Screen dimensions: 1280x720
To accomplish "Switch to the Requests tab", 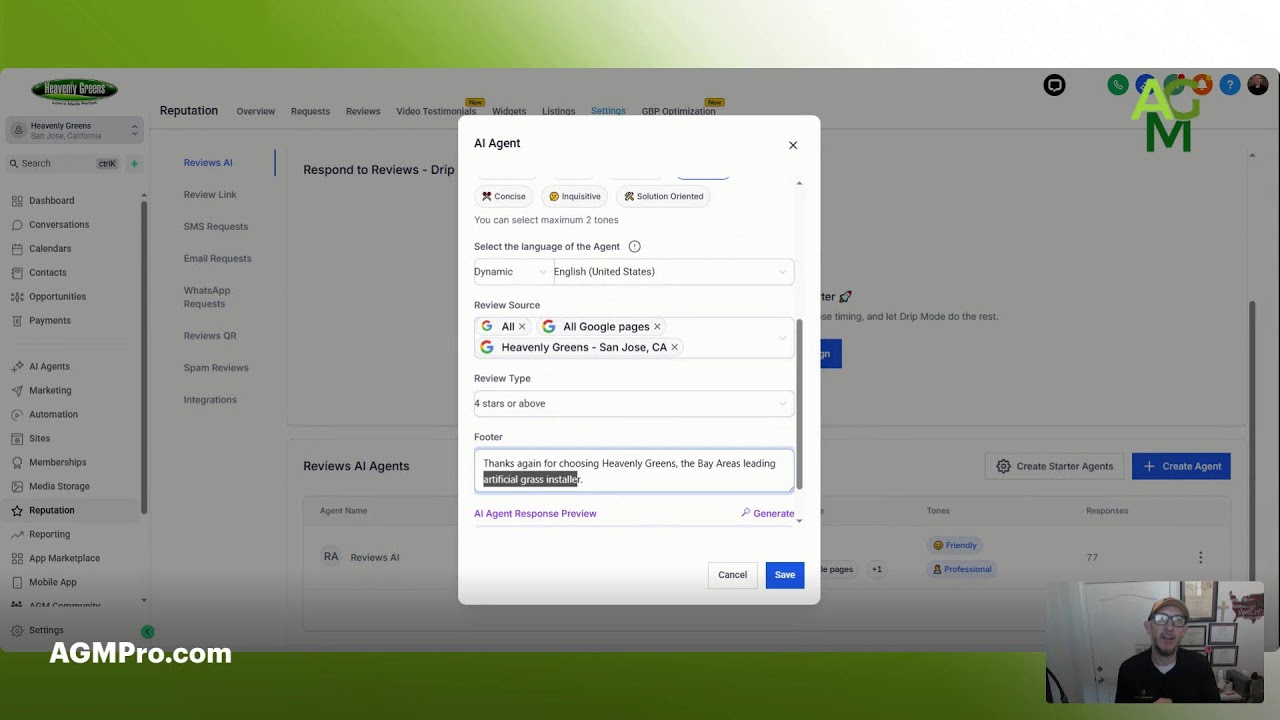I will [310, 111].
